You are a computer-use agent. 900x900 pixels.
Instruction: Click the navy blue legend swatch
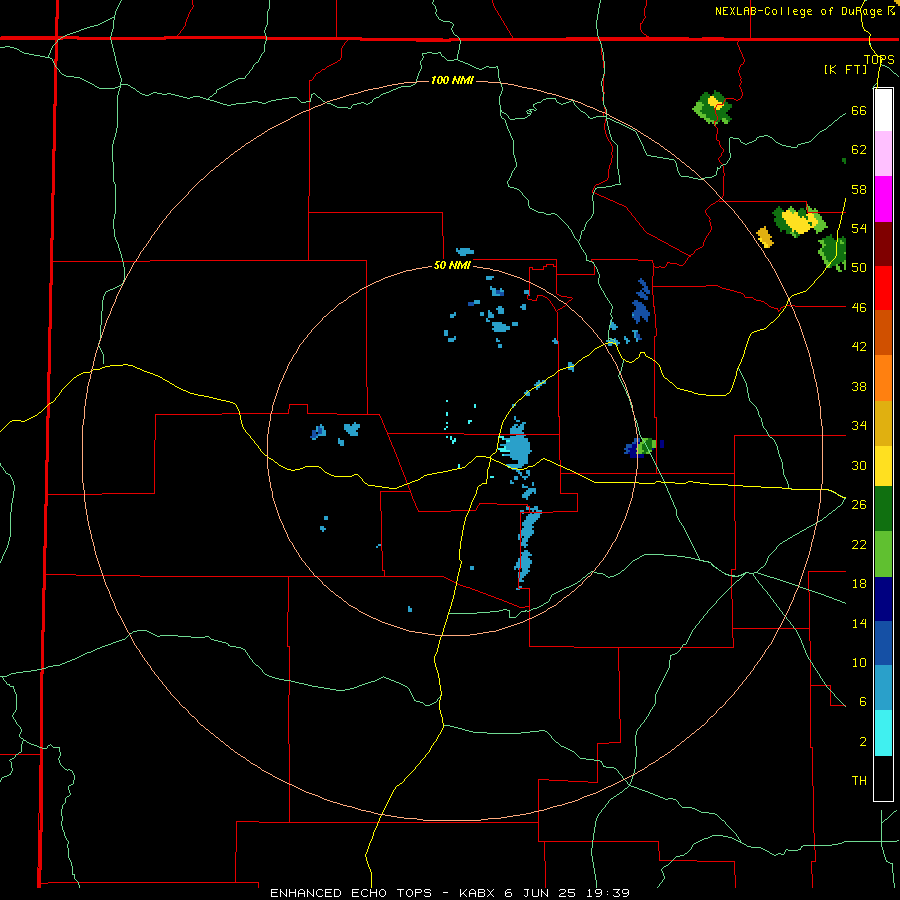[883, 599]
